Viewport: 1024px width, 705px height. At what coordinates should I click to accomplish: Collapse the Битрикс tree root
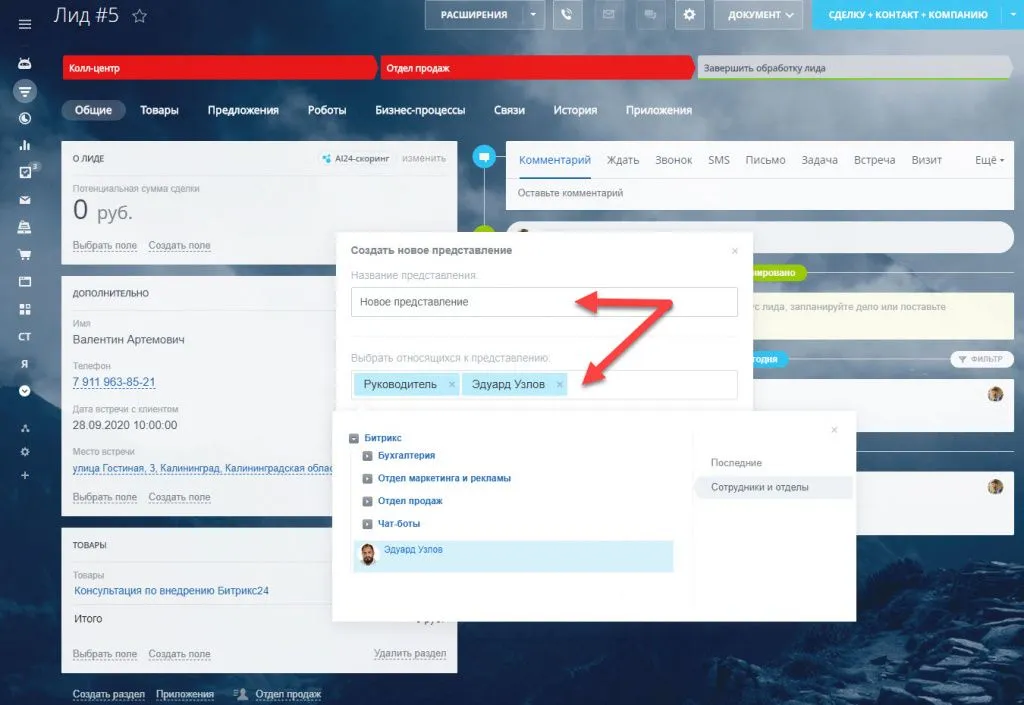point(354,438)
